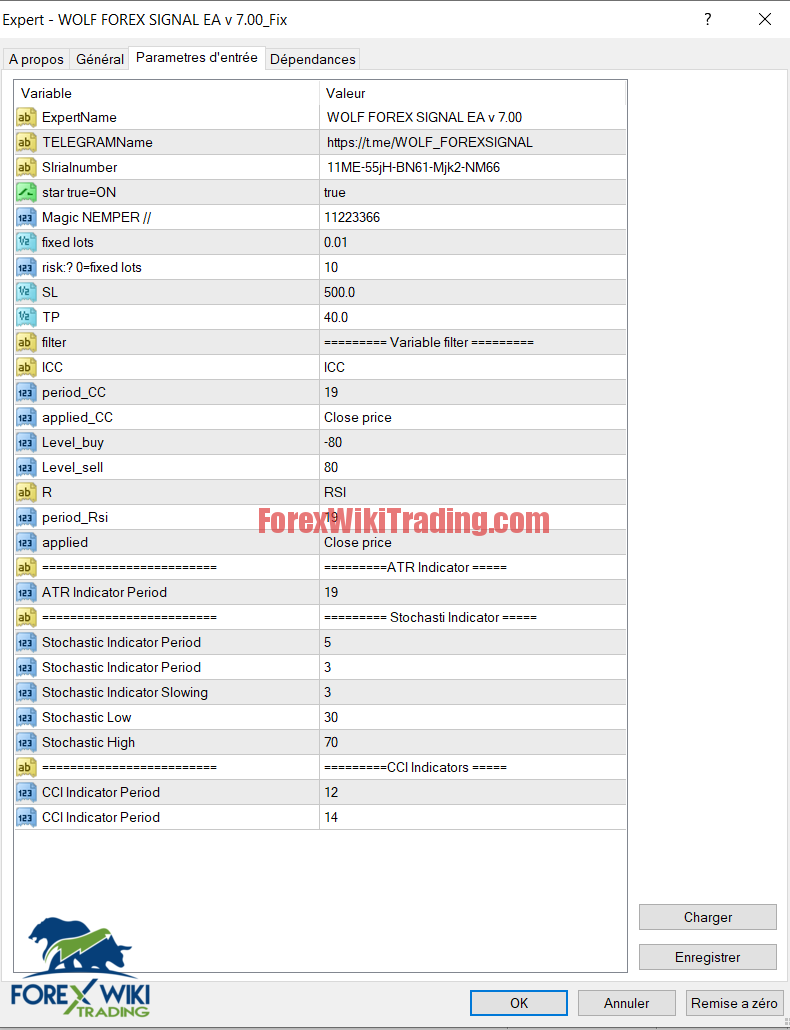This screenshot has width=790, height=1030.
Task: Edit ATR Indicator Period value 19
Action: click(x=473, y=593)
